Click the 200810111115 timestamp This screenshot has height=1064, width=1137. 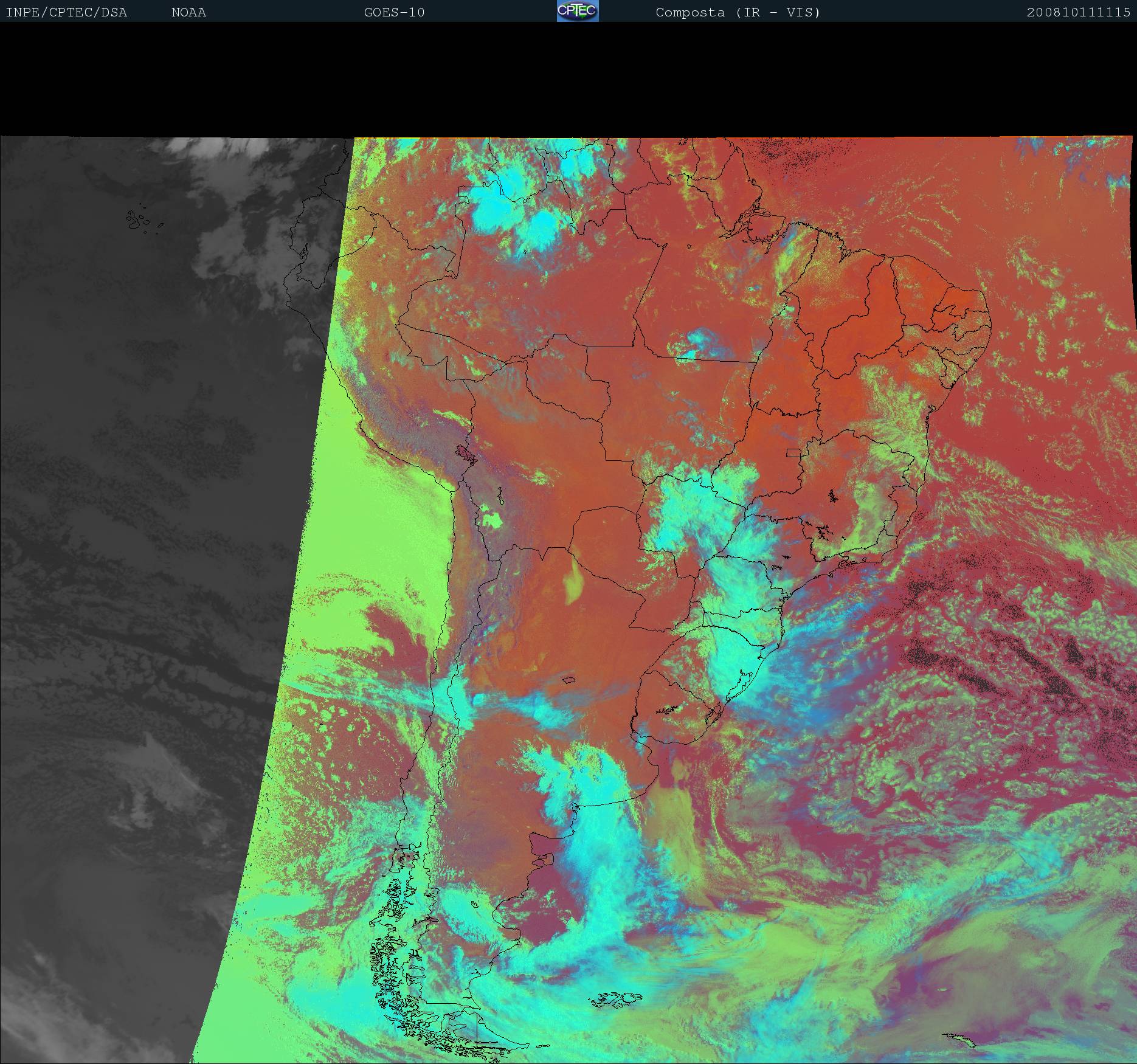pos(1078,13)
